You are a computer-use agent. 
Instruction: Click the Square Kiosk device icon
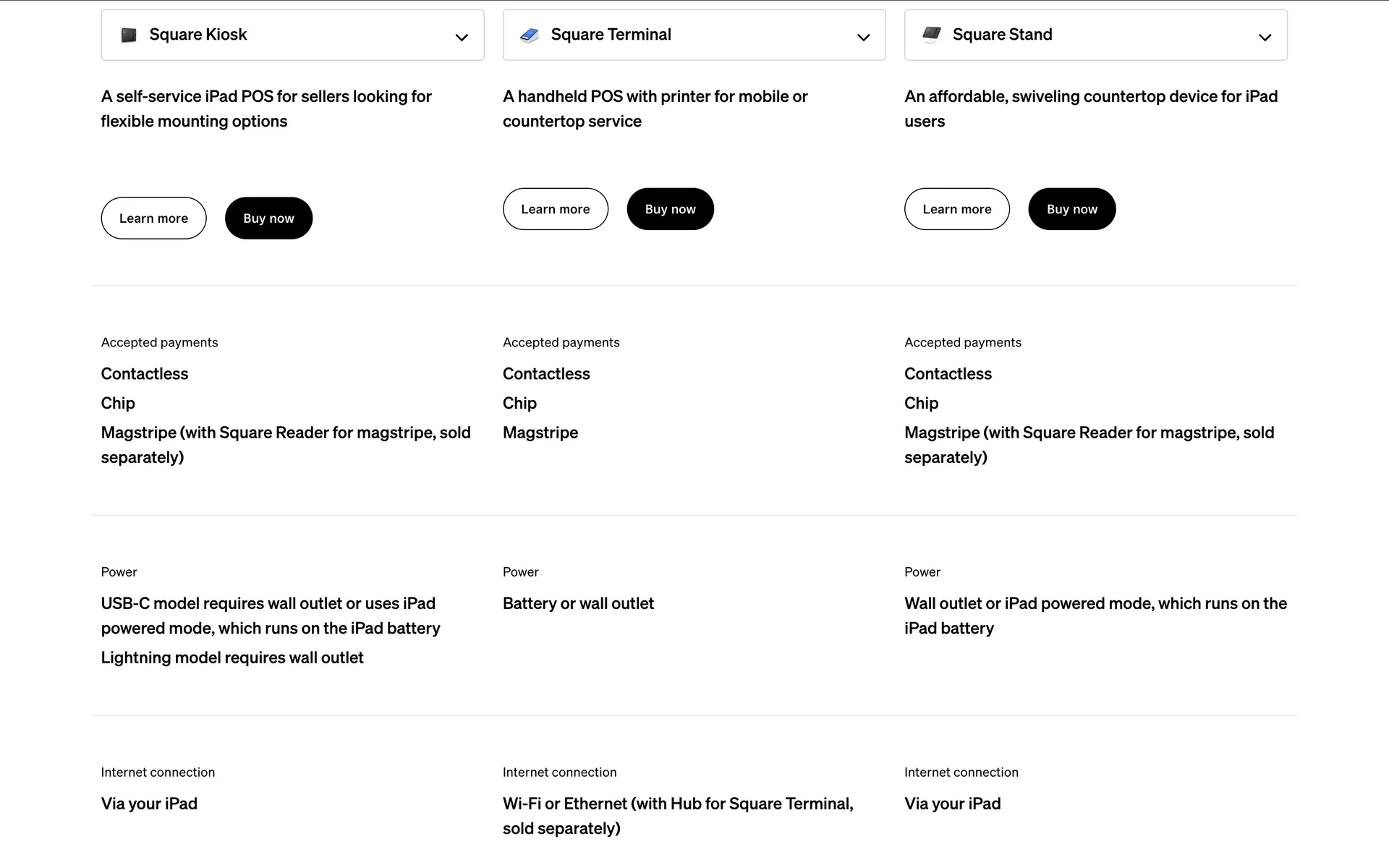(129, 35)
